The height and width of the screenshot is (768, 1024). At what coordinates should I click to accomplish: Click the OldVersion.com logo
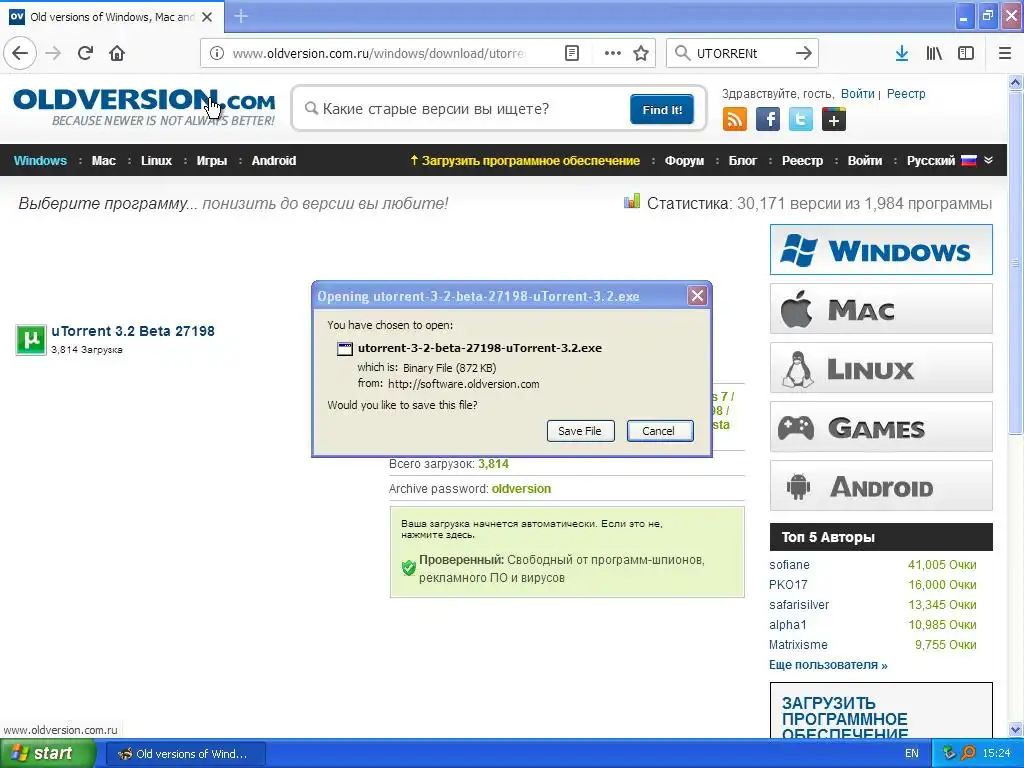[x=144, y=107]
